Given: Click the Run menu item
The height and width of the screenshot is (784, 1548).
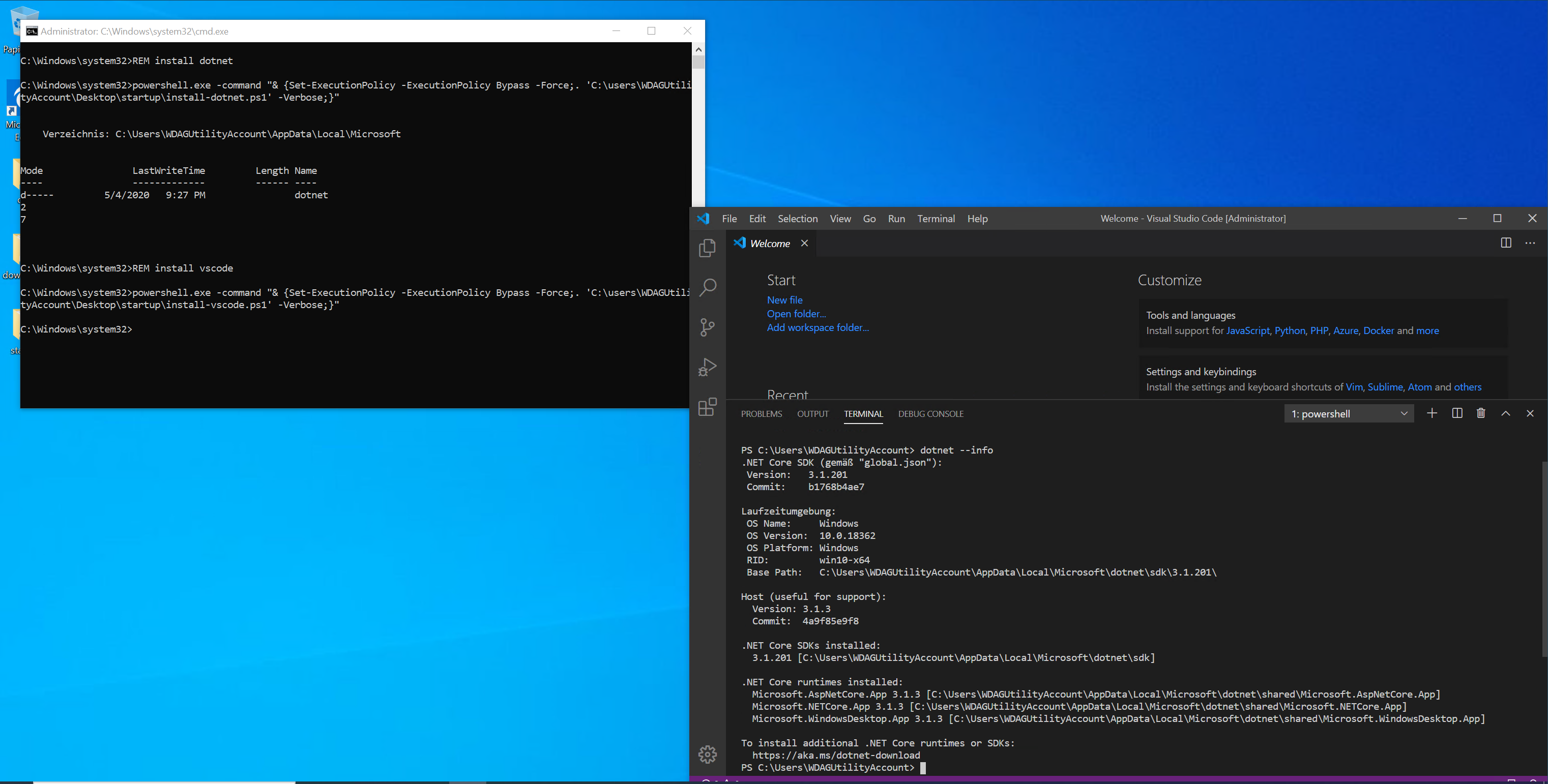Looking at the screenshot, I should pos(896,218).
